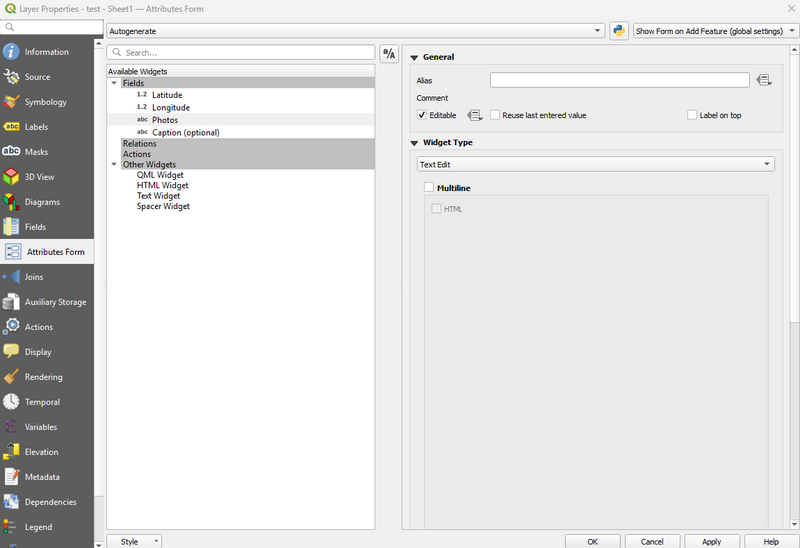Check the Multiline option
Image resolution: width=800 pixels, height=548 pixels.
pos(429,187)
